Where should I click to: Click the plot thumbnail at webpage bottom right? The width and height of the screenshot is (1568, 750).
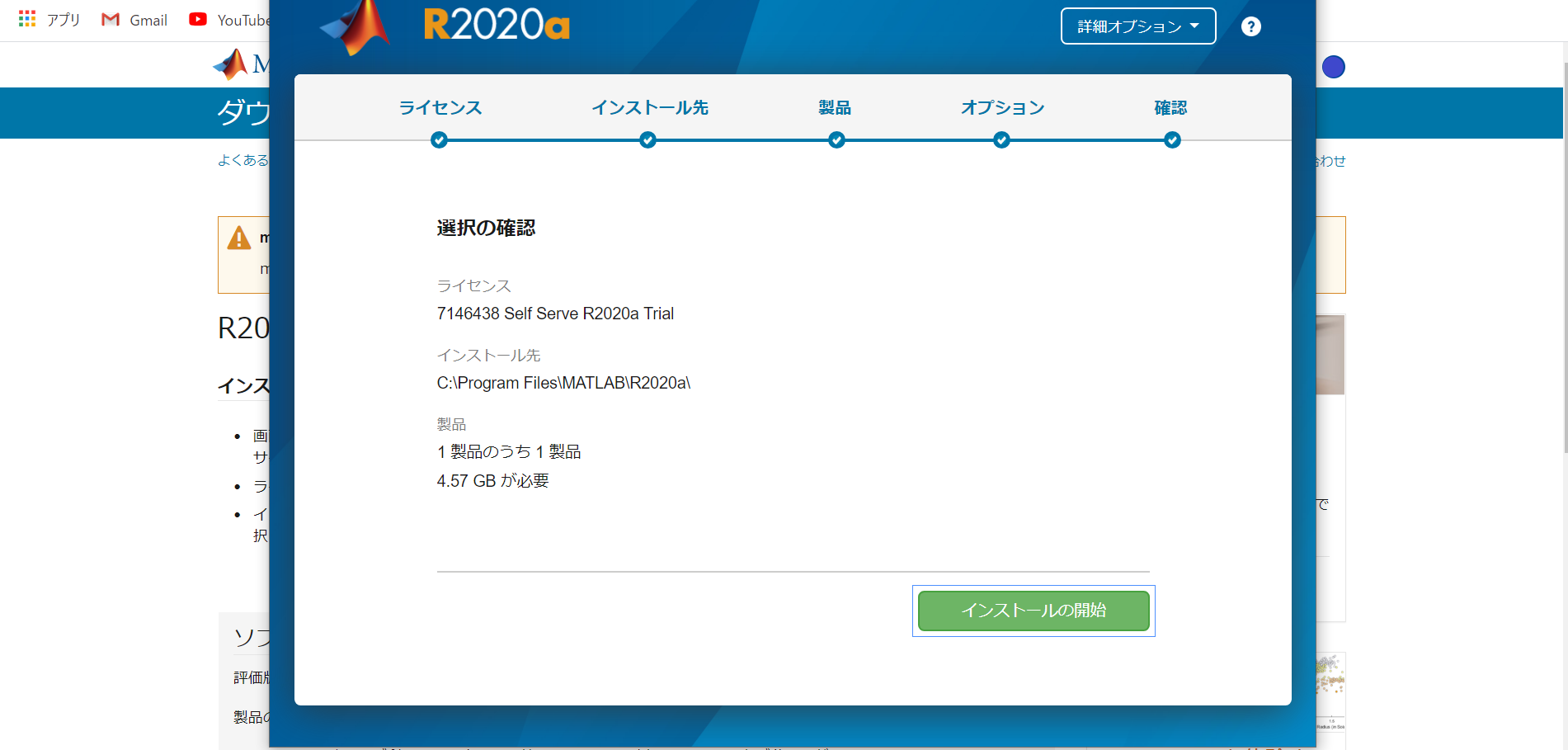[1330, 692]
